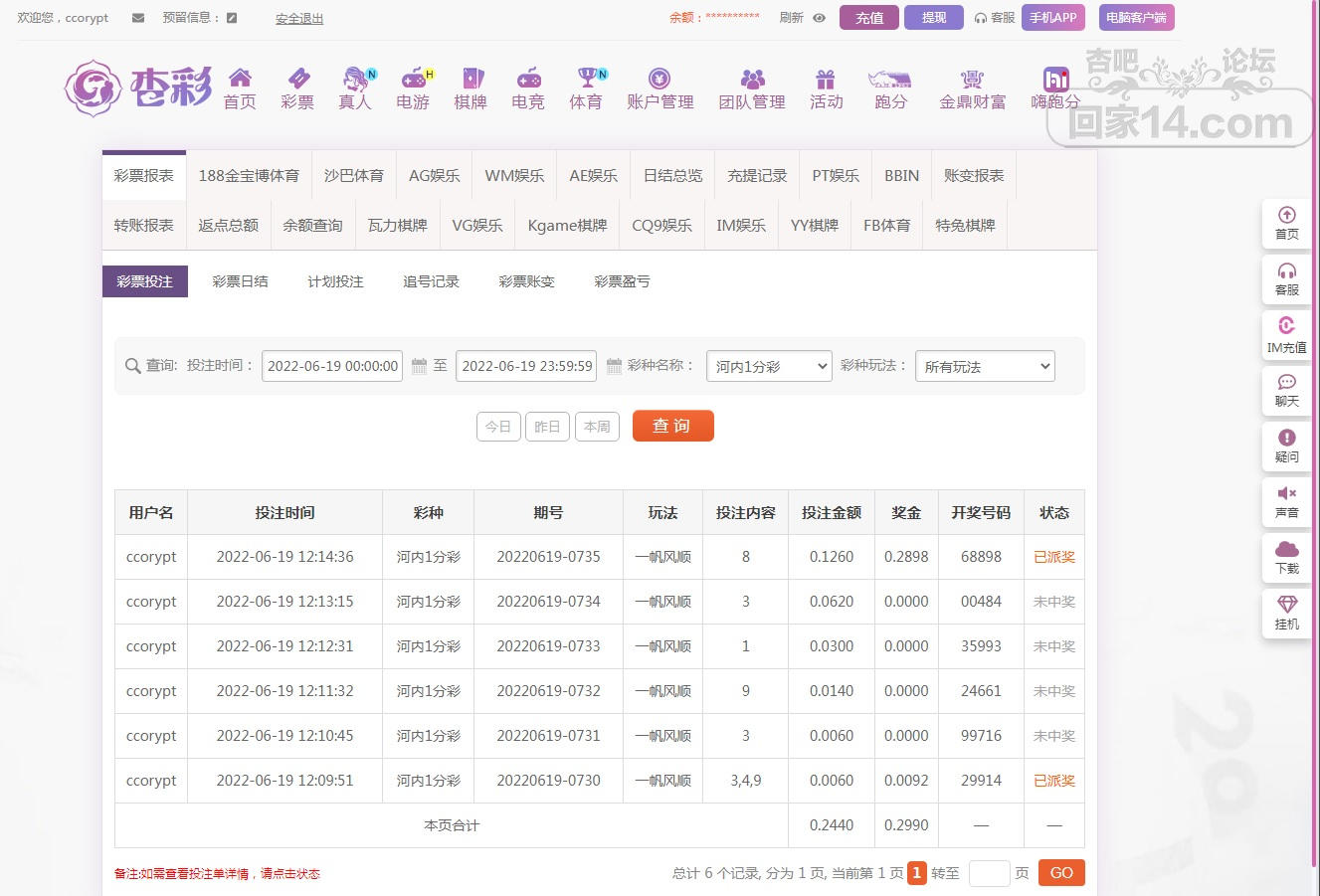Screen dimensions: 1320x896
Task: Click the 已派奖 status of period 20220619-0735
Action: pyautogui.click(x=1053, y=557)
